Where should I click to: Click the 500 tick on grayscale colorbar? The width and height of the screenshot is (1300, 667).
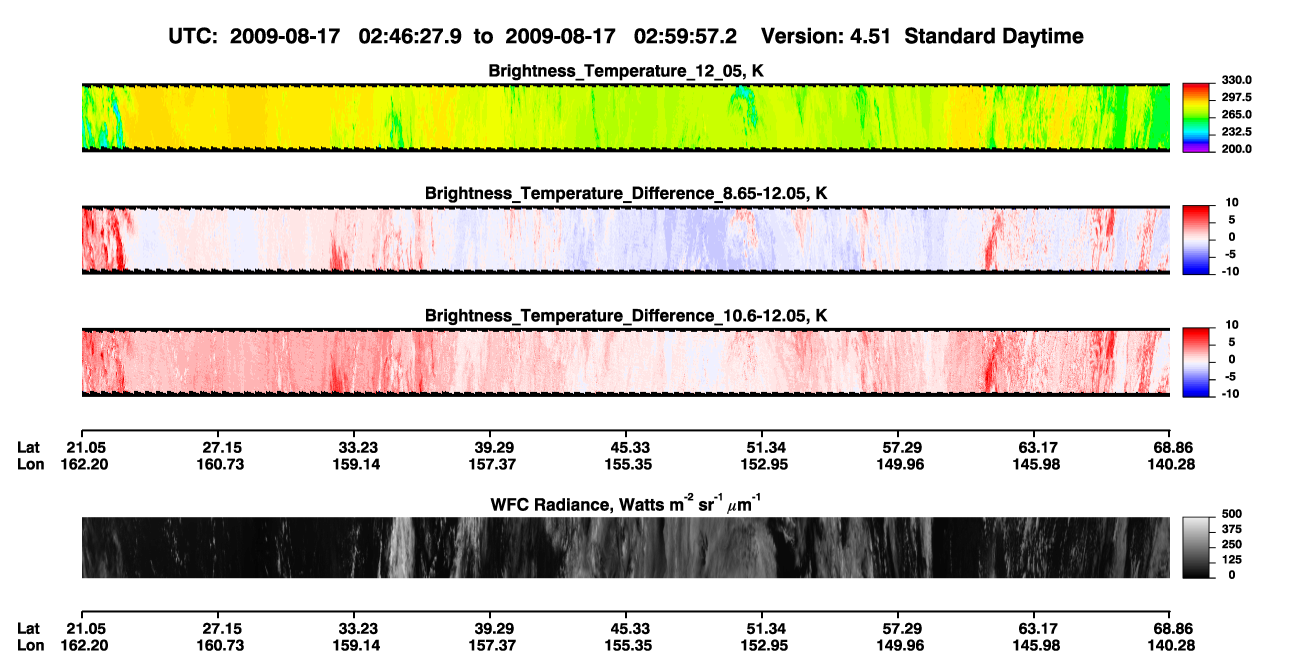coord(1230,515)
